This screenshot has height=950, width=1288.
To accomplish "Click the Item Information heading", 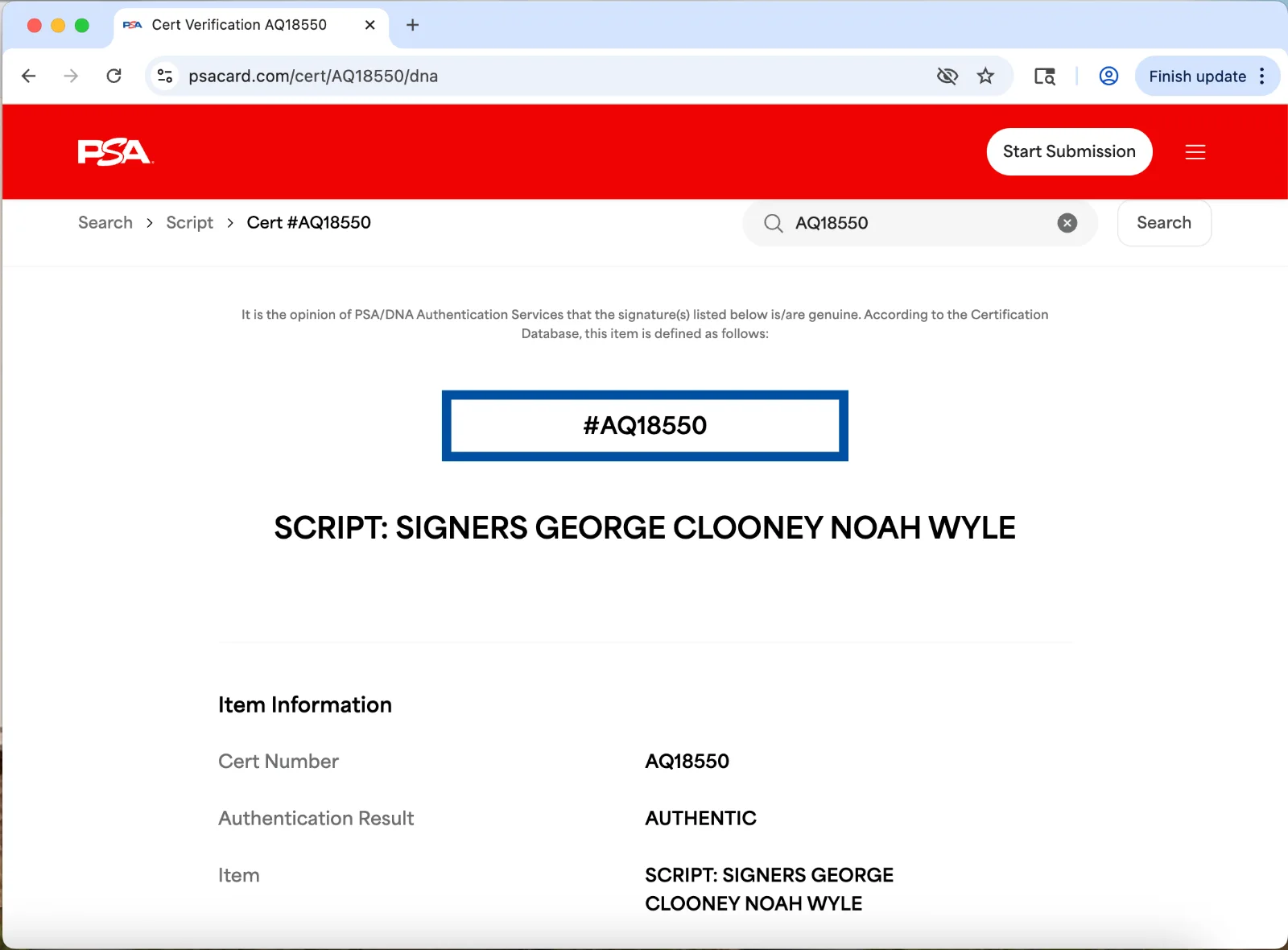I will click(x=304, y=704).
